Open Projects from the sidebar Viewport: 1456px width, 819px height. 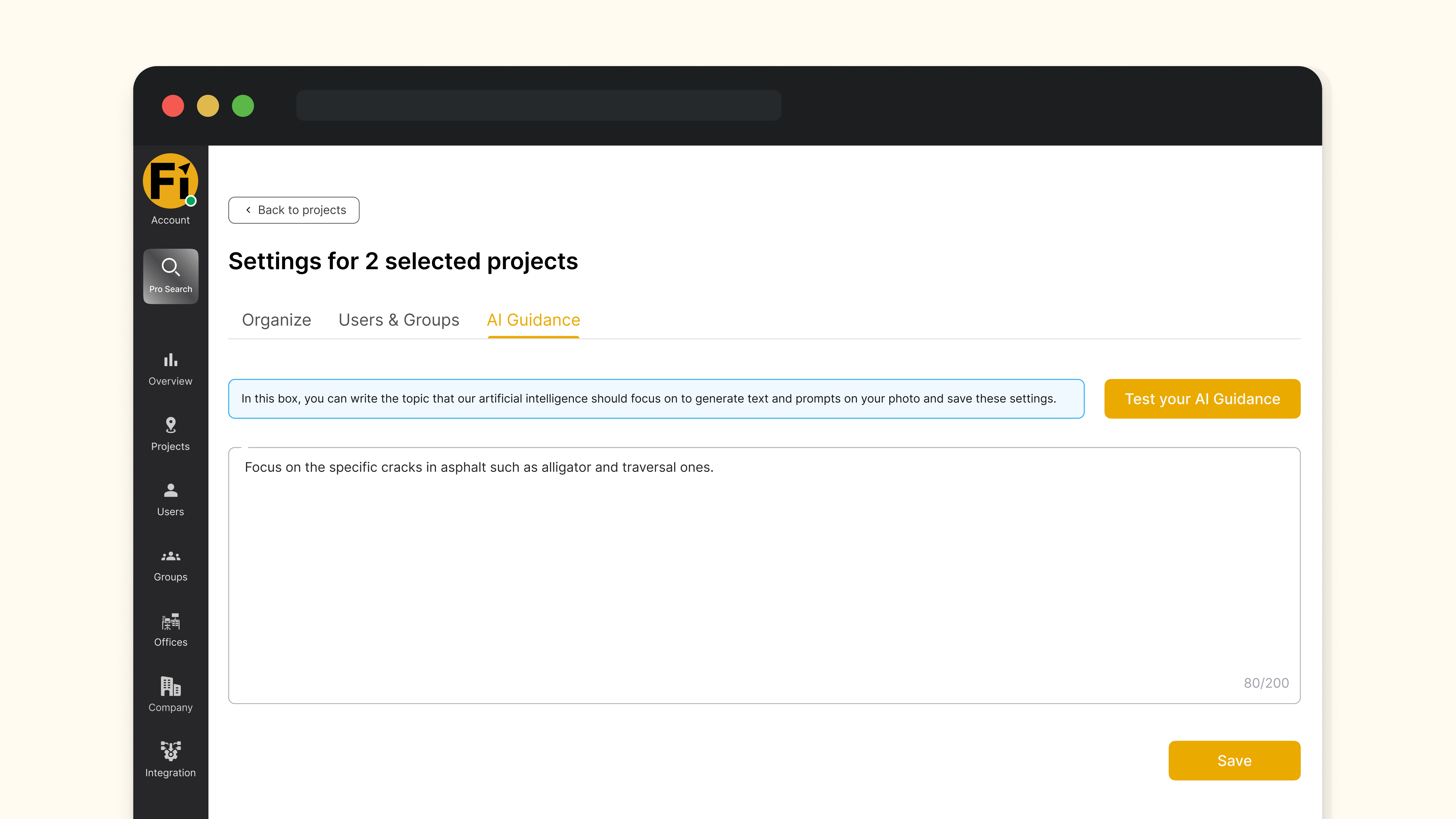click(170, 434)
